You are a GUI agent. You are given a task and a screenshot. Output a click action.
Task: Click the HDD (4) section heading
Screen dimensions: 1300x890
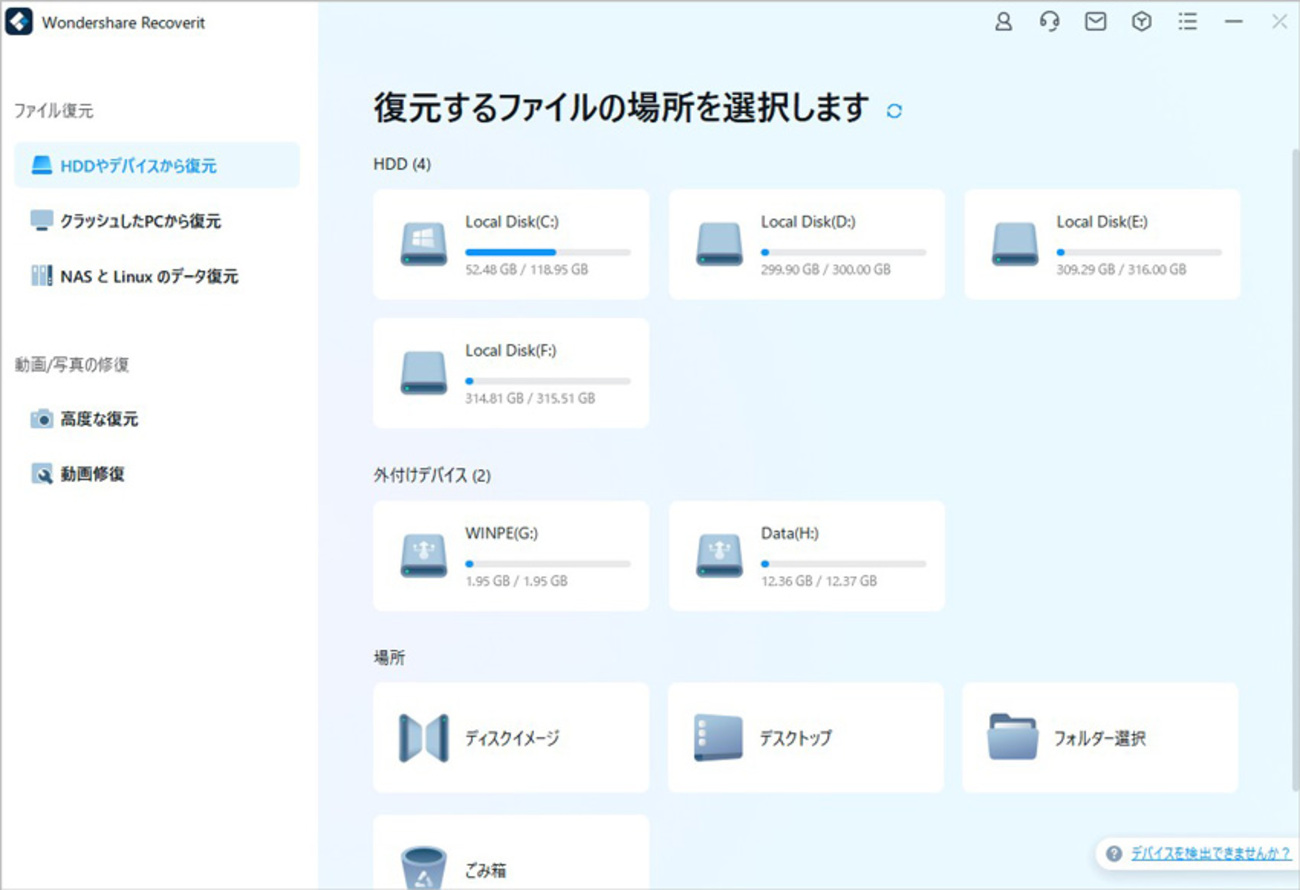(402, 164)
